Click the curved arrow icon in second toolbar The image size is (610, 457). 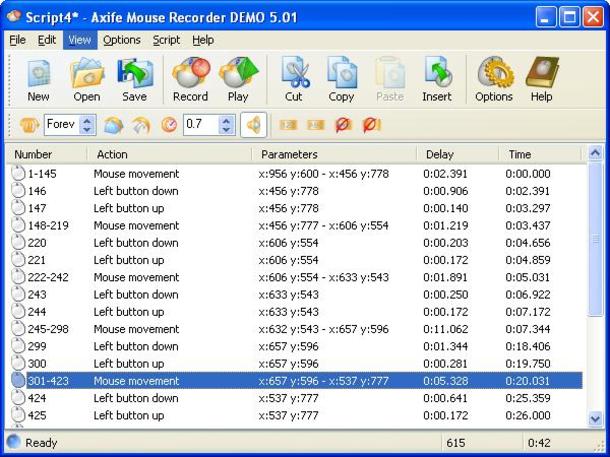(x=142, y=125)
